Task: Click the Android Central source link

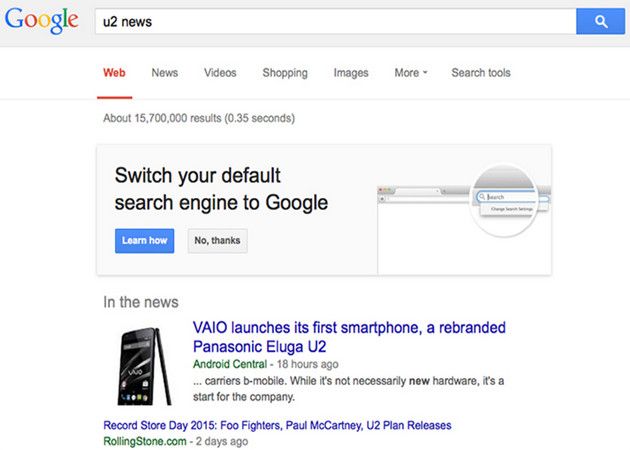Action: [231, 364]
